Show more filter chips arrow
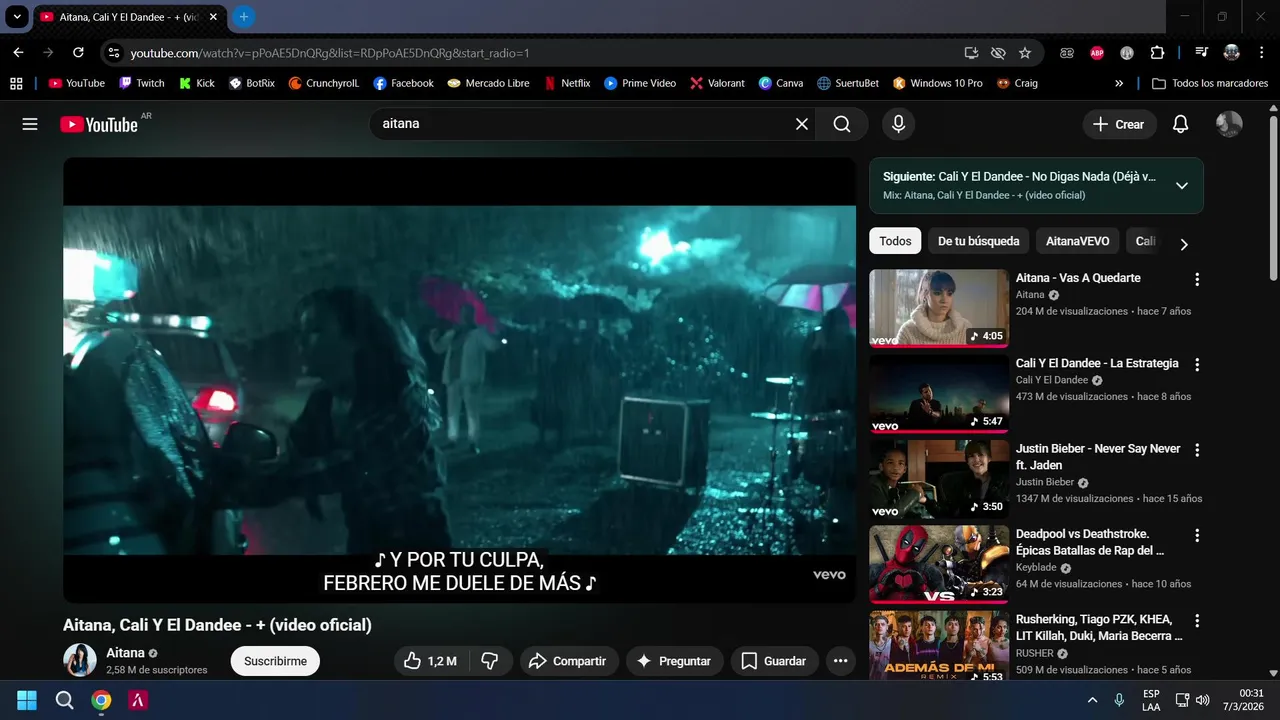This screenshot has height=720, width=1280. (1184, 244)
